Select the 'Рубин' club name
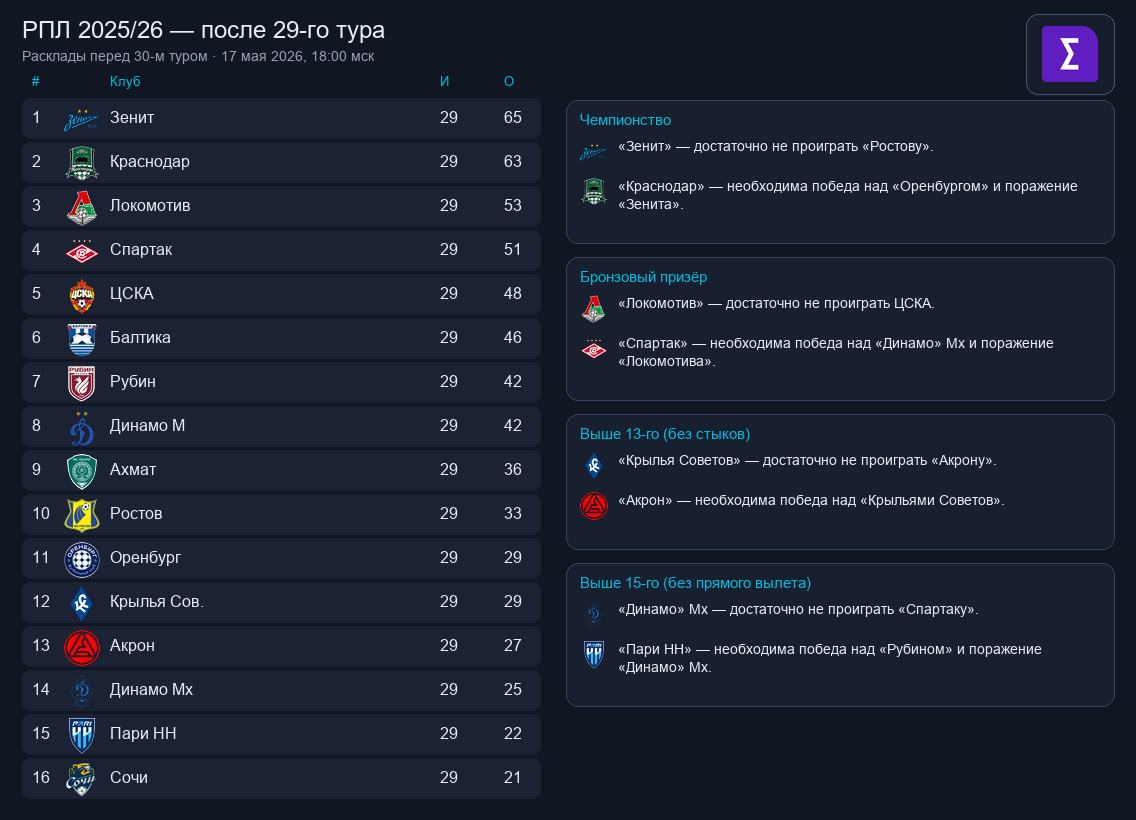Viewport: 1136px width, 820px height. 133,382
